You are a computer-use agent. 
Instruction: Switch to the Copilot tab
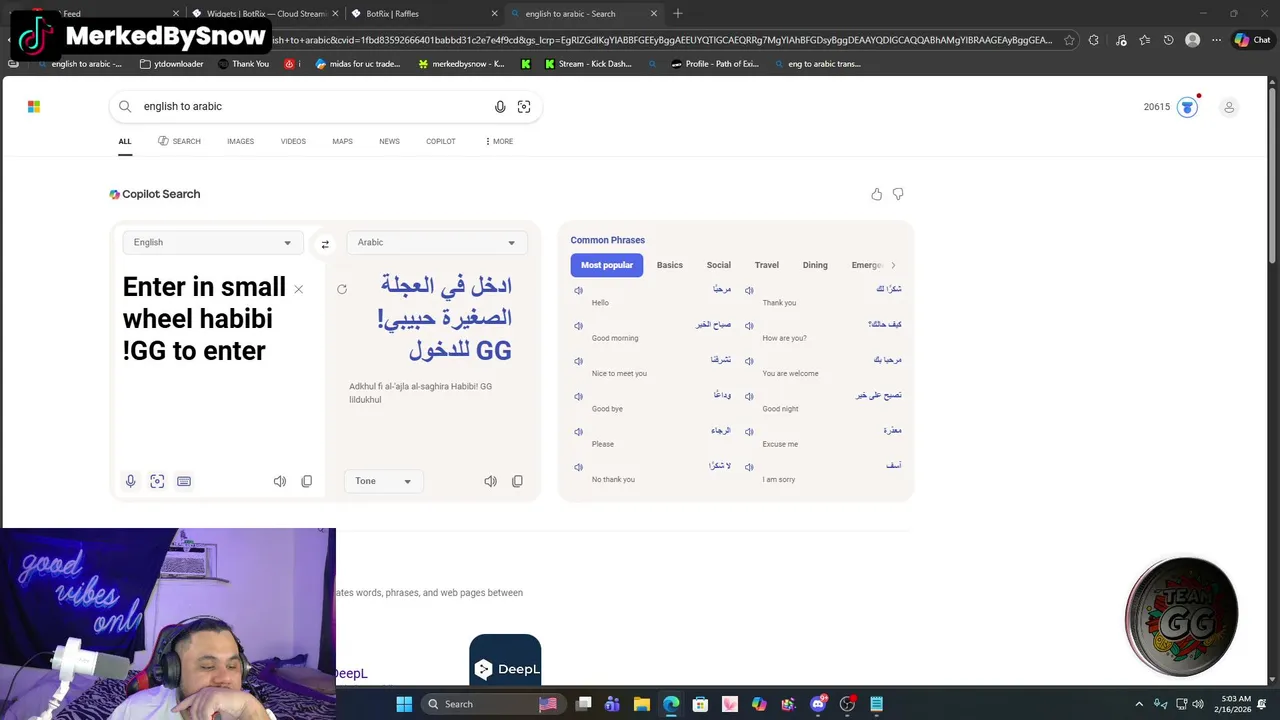[441, 141]
